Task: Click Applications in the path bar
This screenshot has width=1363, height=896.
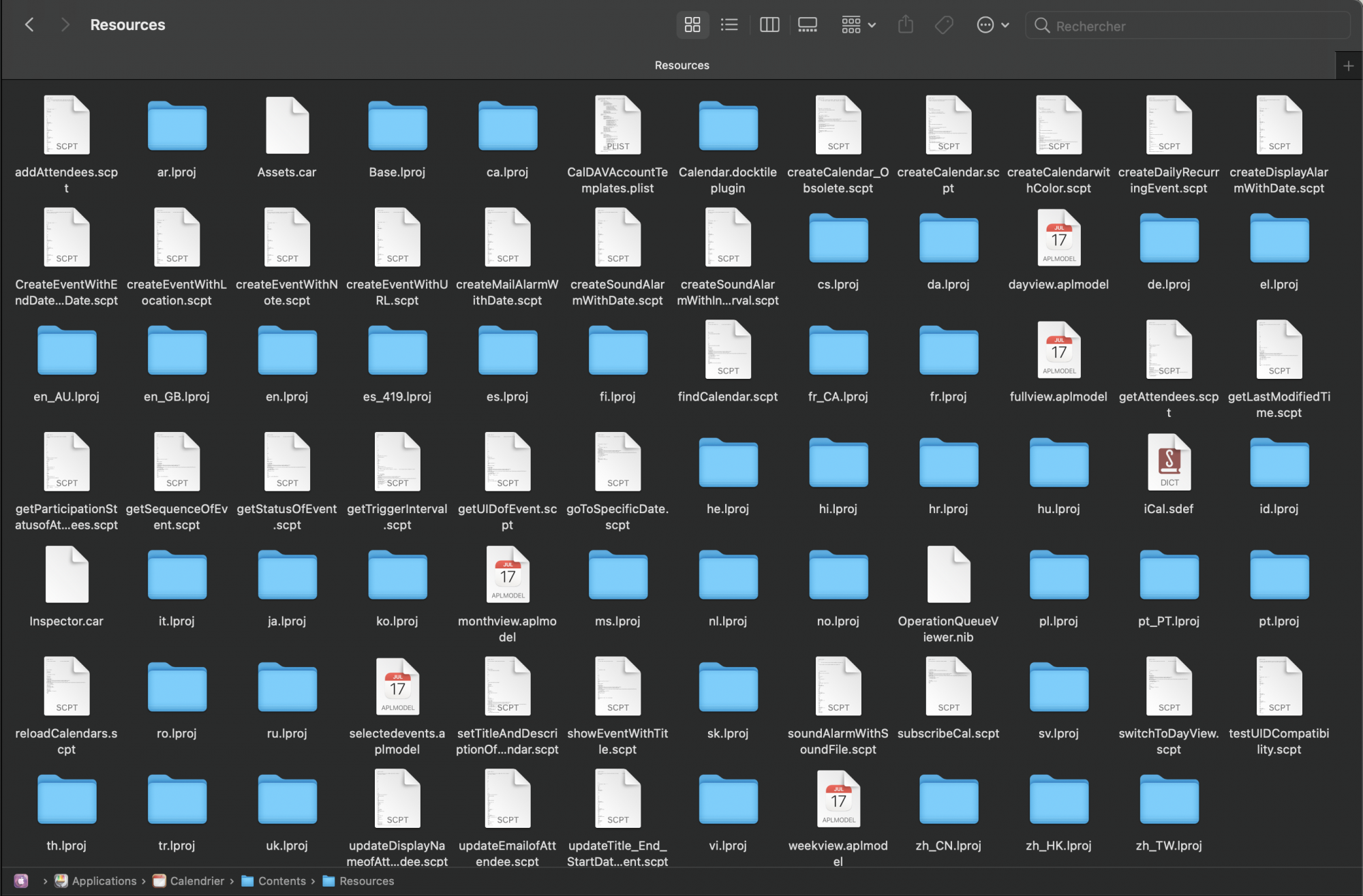Action: tap(104, 881)
